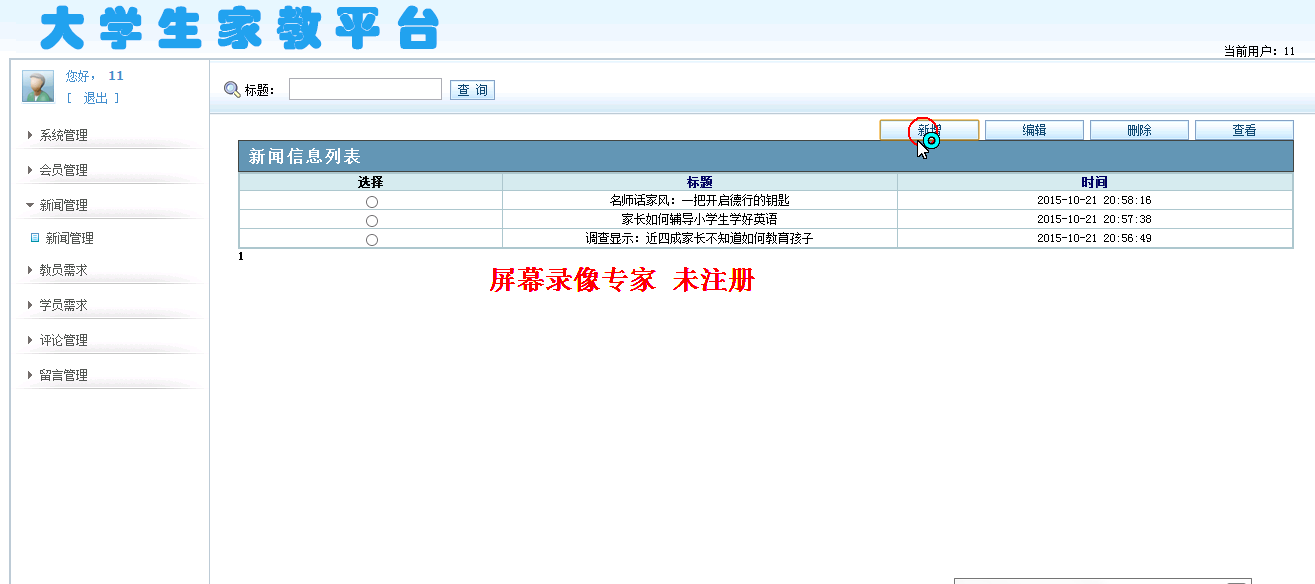
Task: Click the 退出 logout link
Action: pyautogui.click(x=95, y=98)
